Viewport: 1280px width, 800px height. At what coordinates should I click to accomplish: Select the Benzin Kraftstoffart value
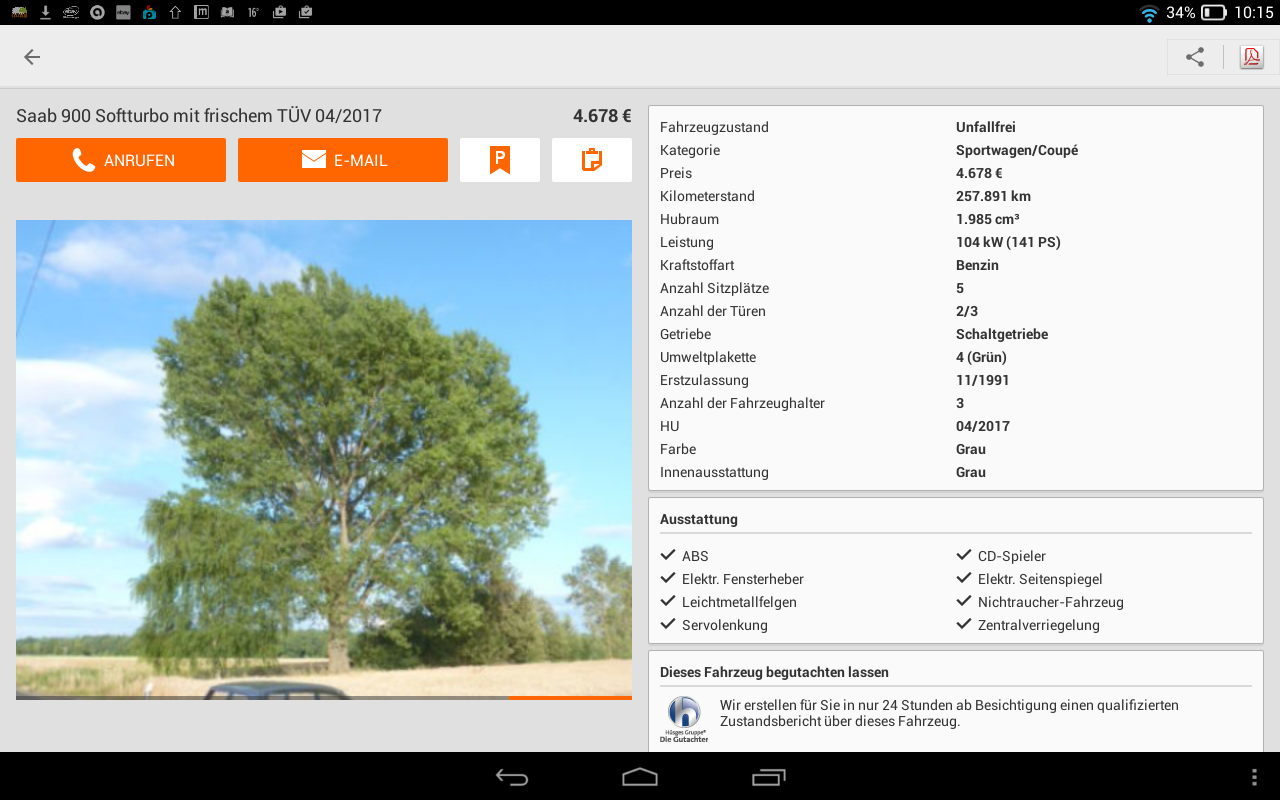[x=977, y=265]
